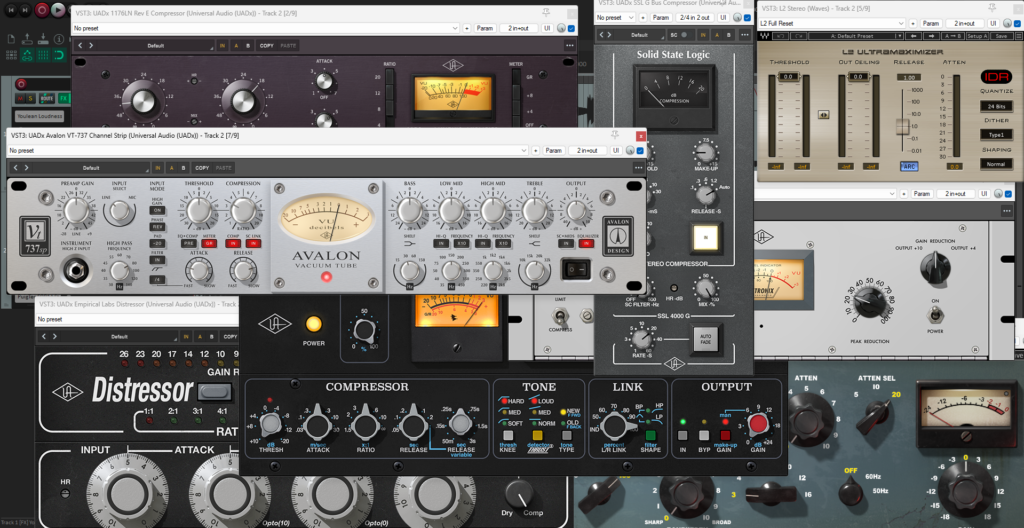Click the Param button in the Avalon window

pyautogui.click(x=554, y=150)
